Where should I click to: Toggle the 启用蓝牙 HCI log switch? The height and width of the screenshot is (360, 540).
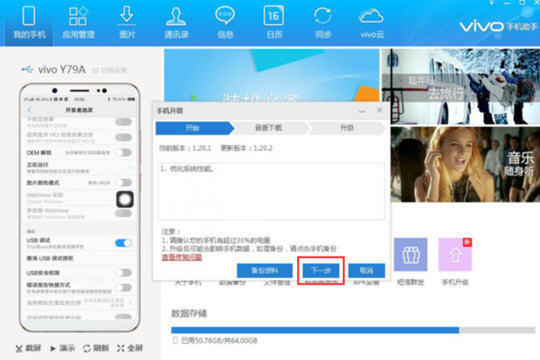tap(123, 137)
